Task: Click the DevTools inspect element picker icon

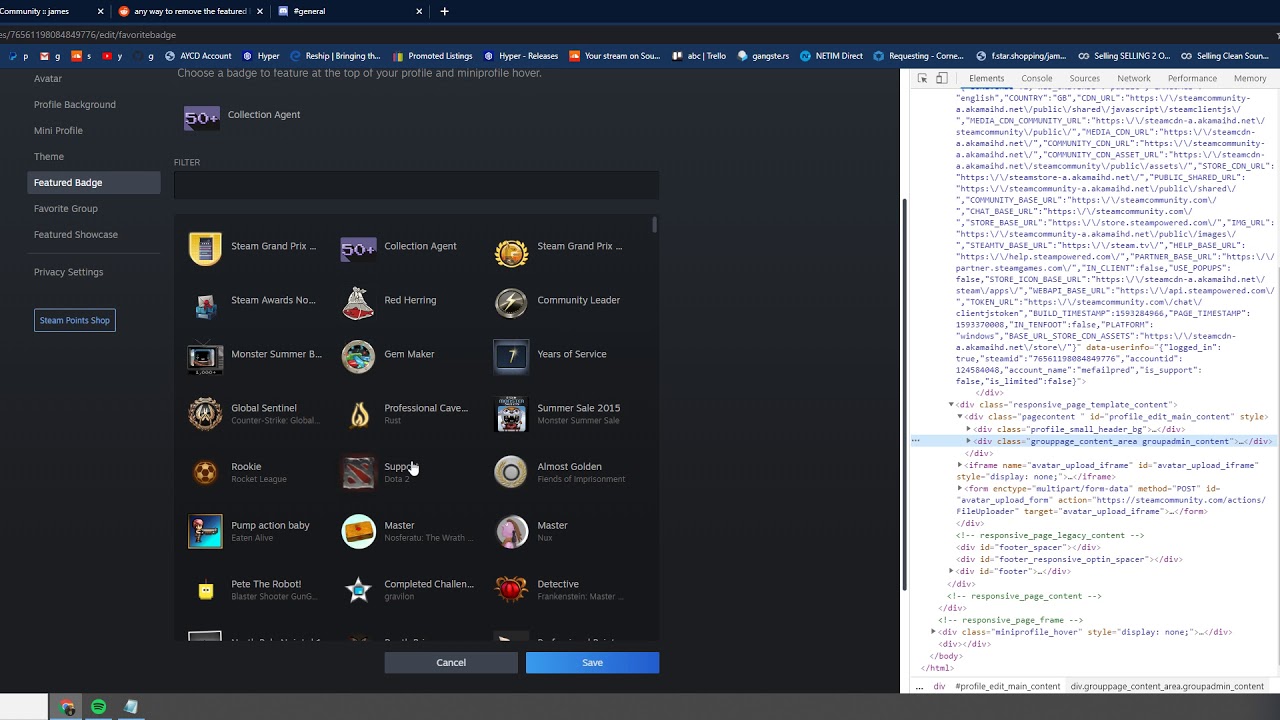Action: [x=922, y=78]
